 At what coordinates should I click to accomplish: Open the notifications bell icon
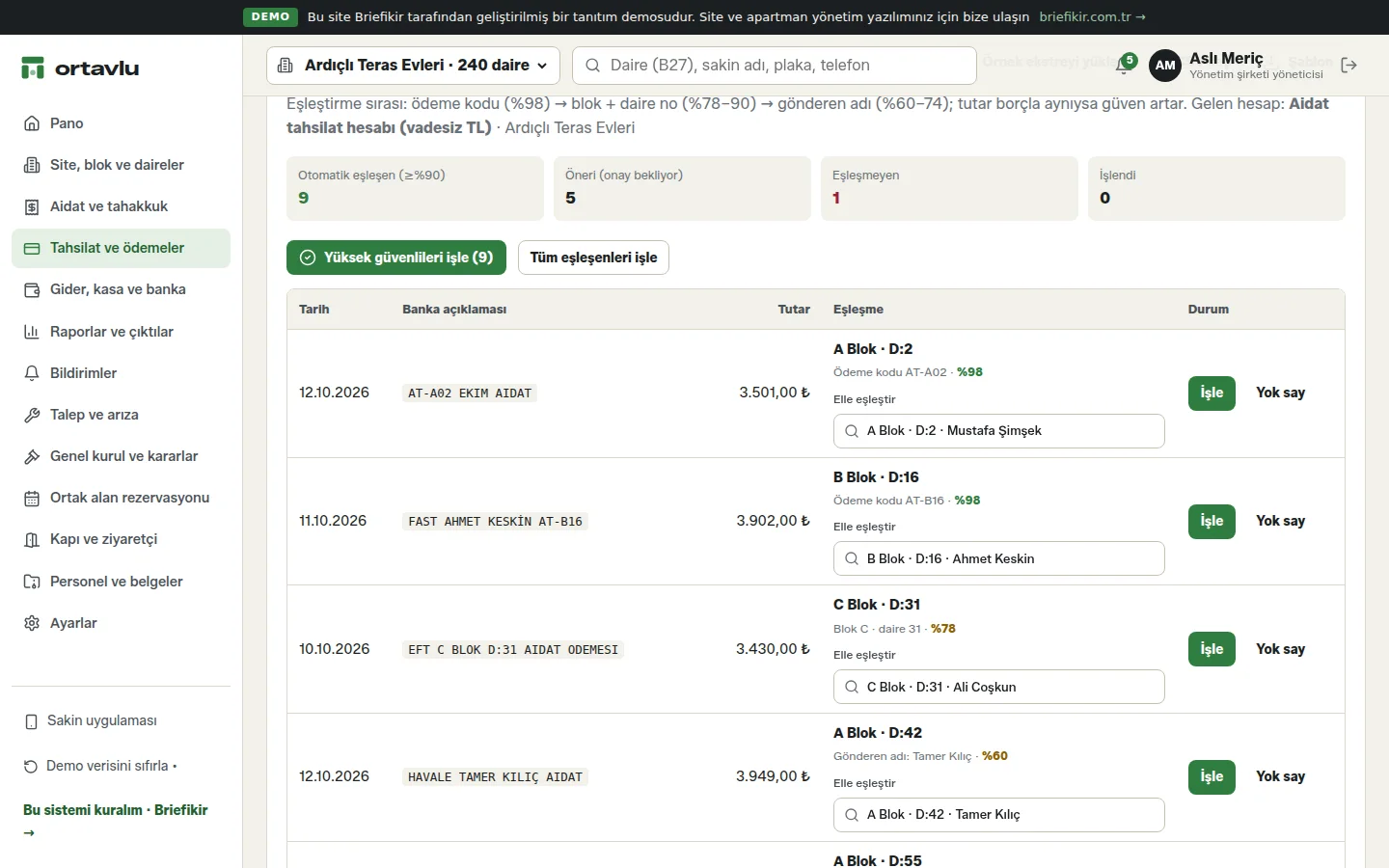(1124, 66)
